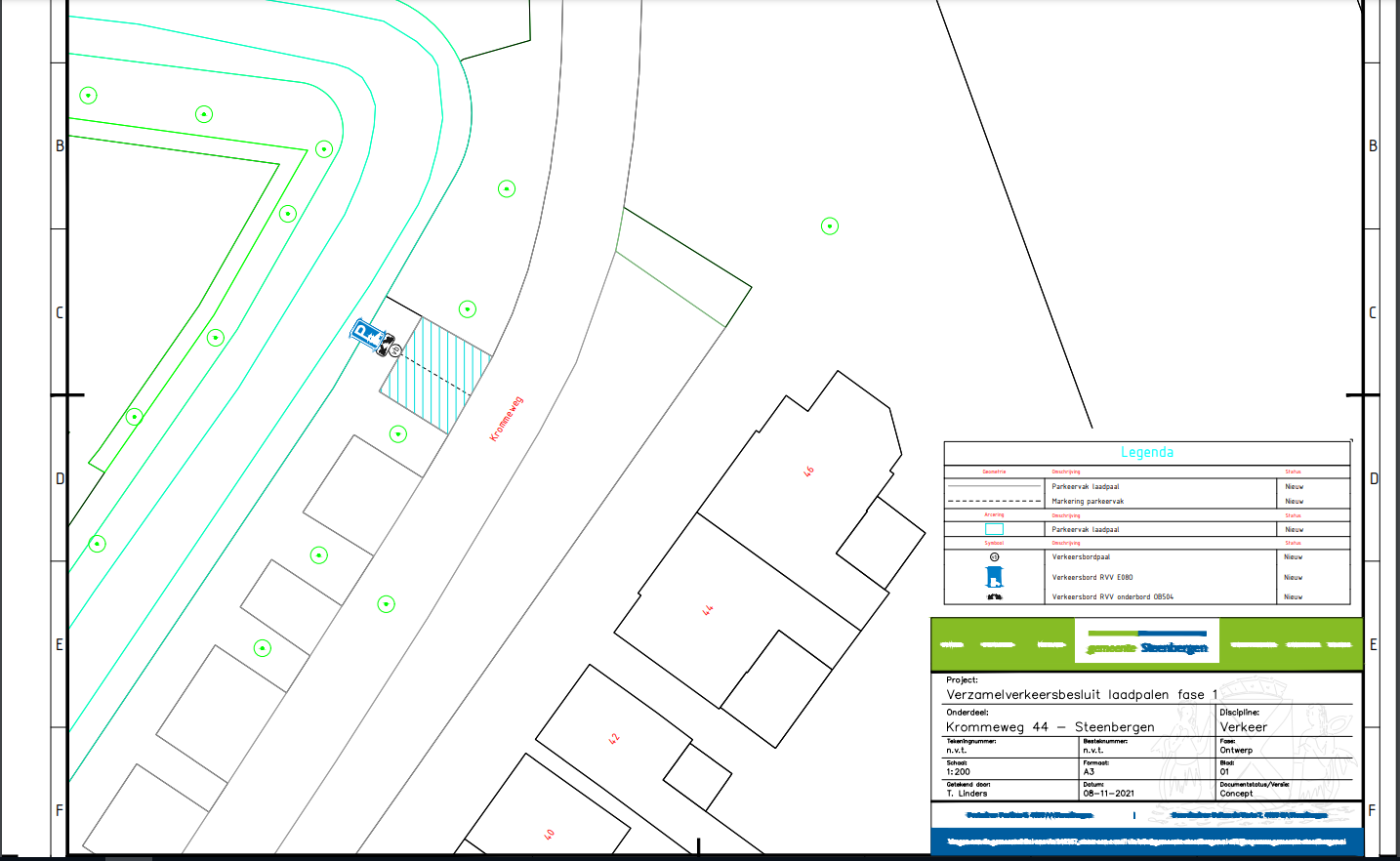Select the date 08-11-2021 in the title block
This screenshot has width=1400, height=861.
1108,794
